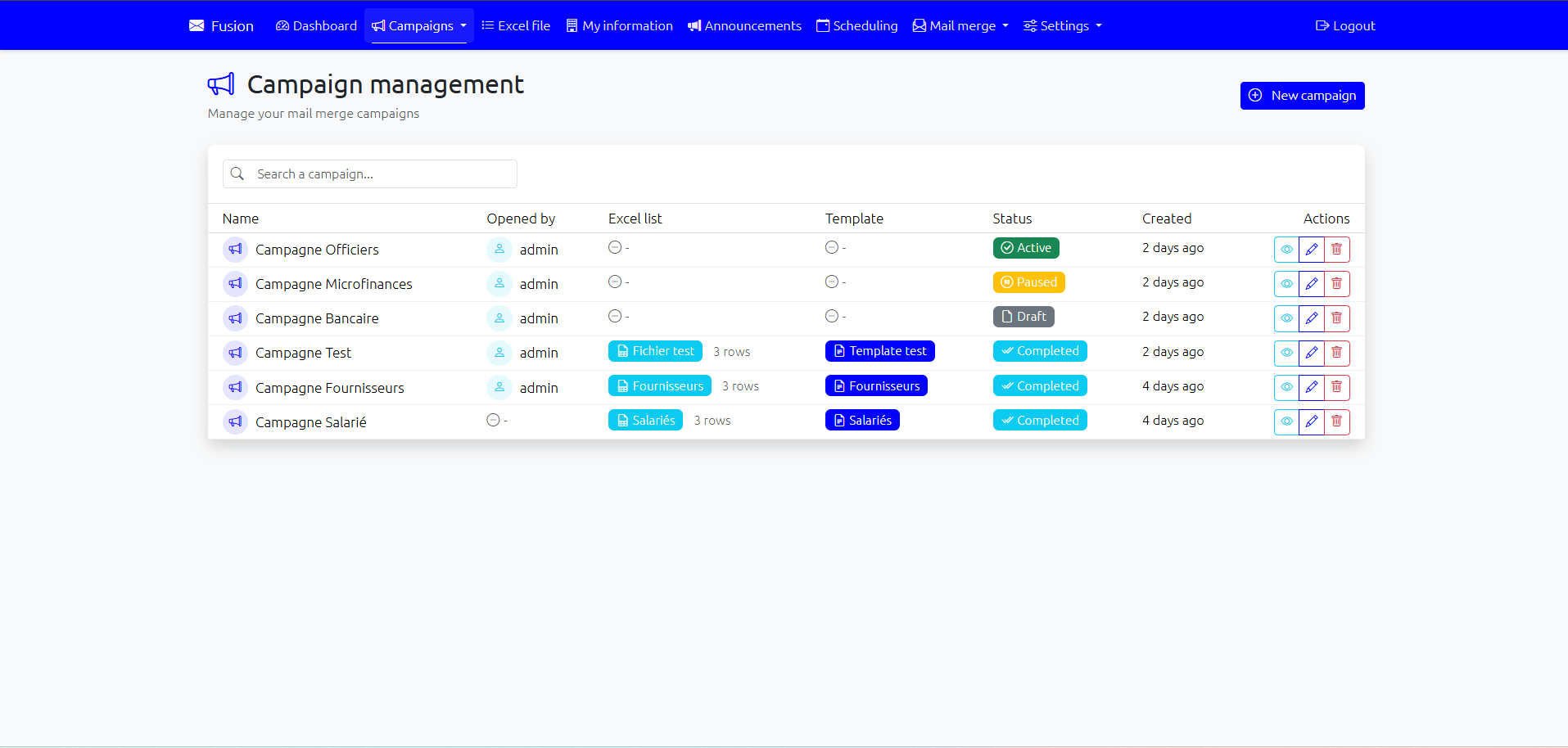Expand the Settings dropdown

tap(1063, 25)
